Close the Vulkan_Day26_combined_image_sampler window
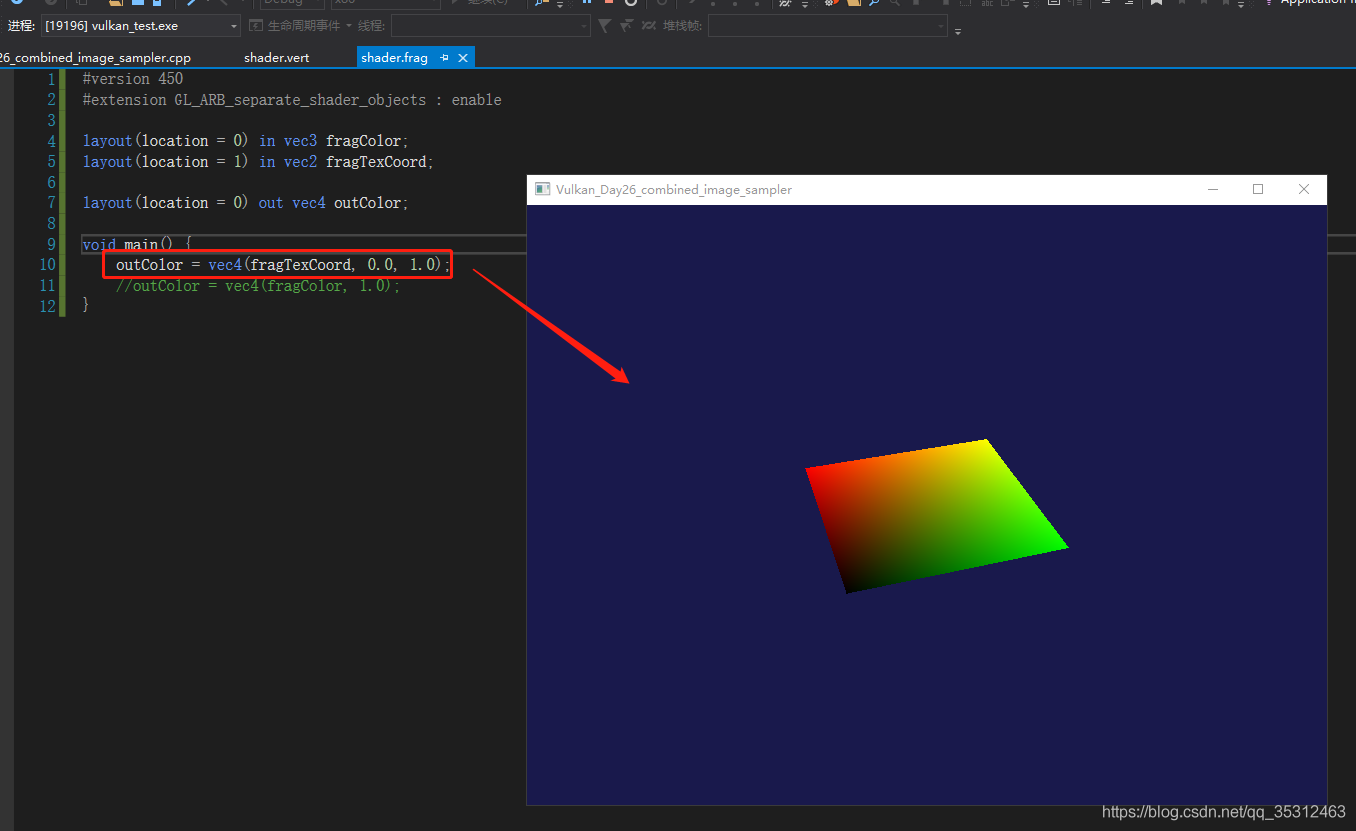The image size is (1356, 831). 1303,189
